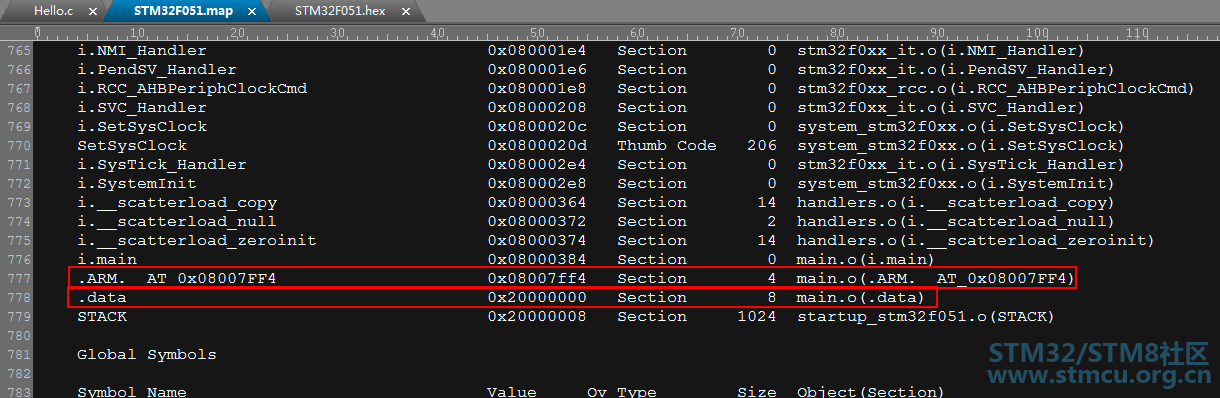The height and width of the screenshot is (398, 1220).
Task: Click the '.ARM. AT 0x08007FF4' symbol name
Action: point(177,278)
